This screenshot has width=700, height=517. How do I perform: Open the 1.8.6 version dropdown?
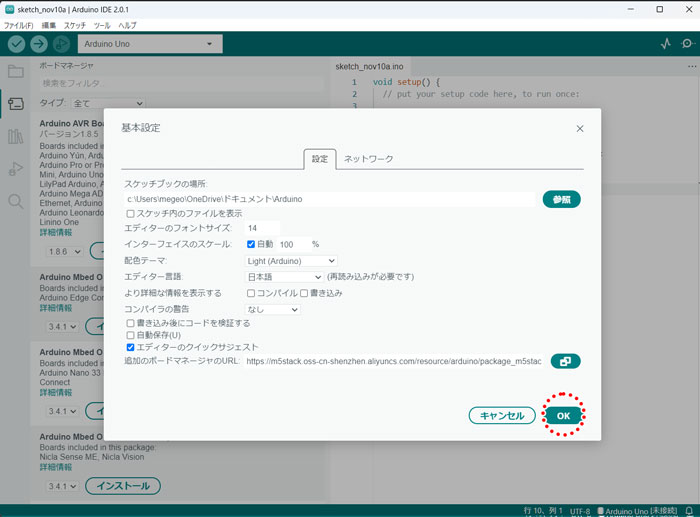pyautogui.click(x=64, y=252)
